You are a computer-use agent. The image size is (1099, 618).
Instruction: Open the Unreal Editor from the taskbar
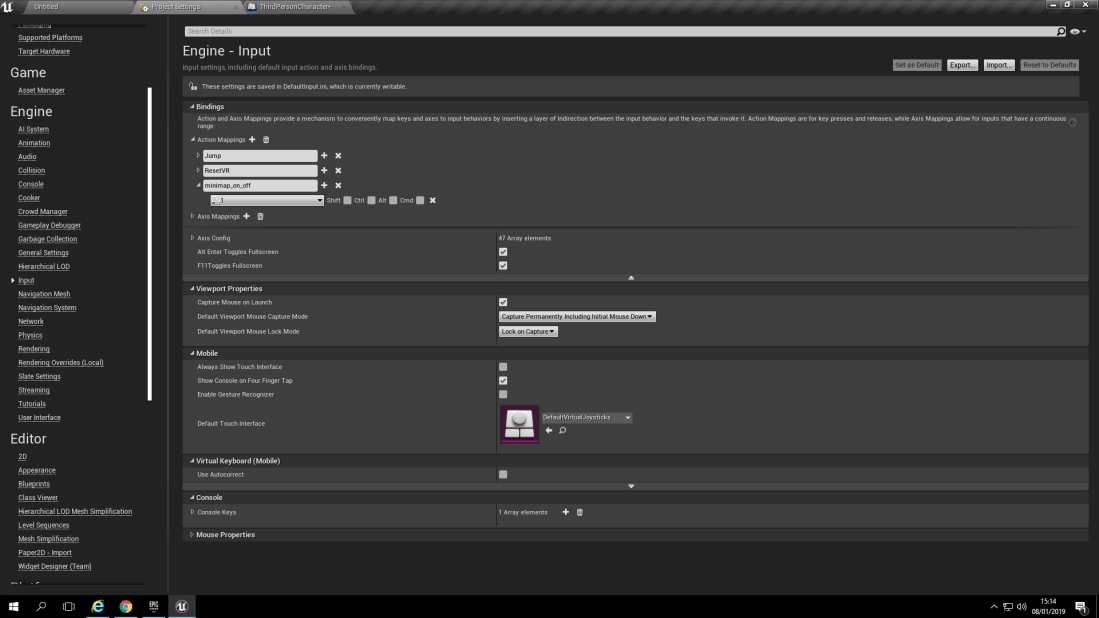tap(181, 606)
